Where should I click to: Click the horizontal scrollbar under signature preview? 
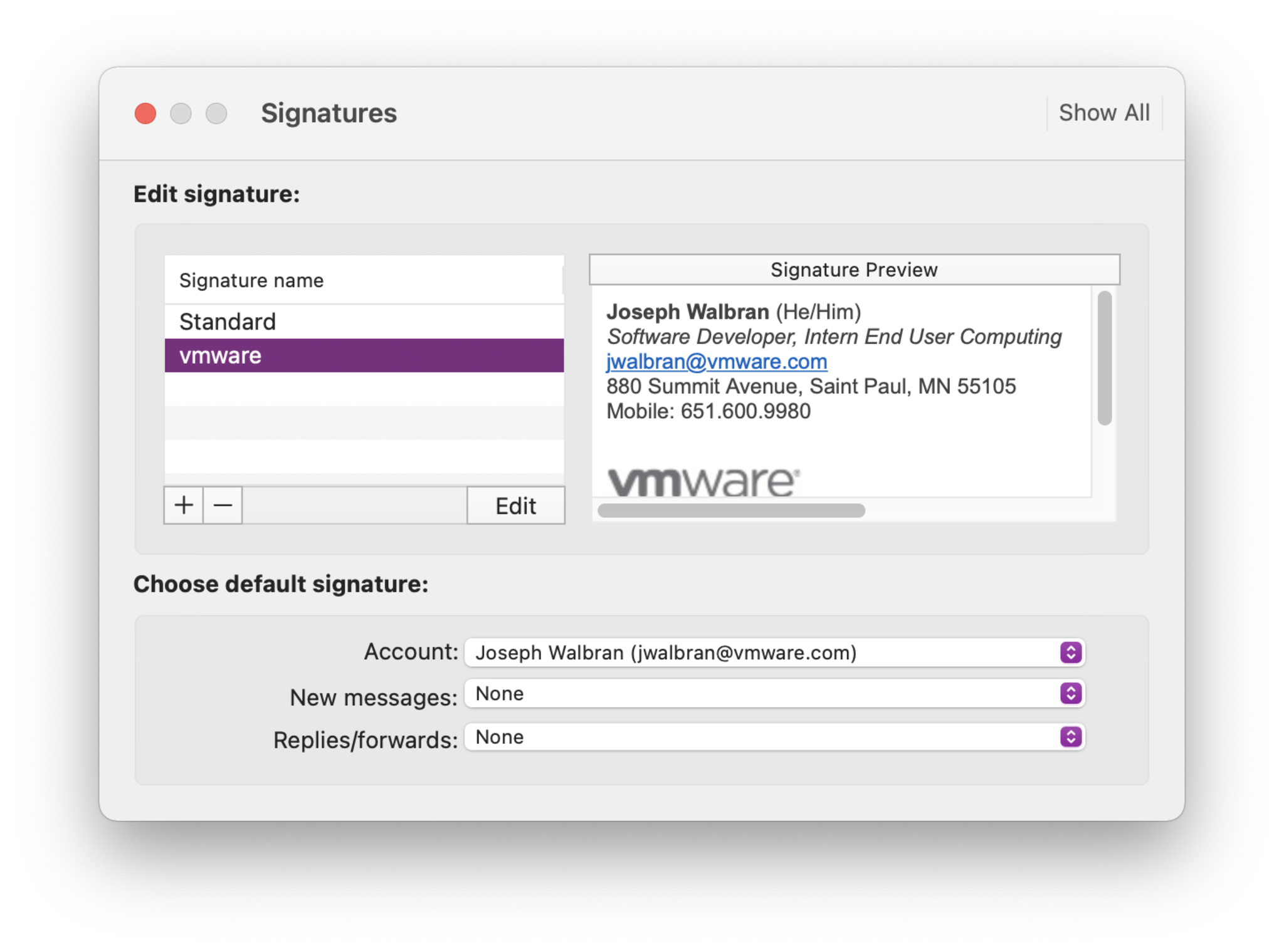(731, 511)
